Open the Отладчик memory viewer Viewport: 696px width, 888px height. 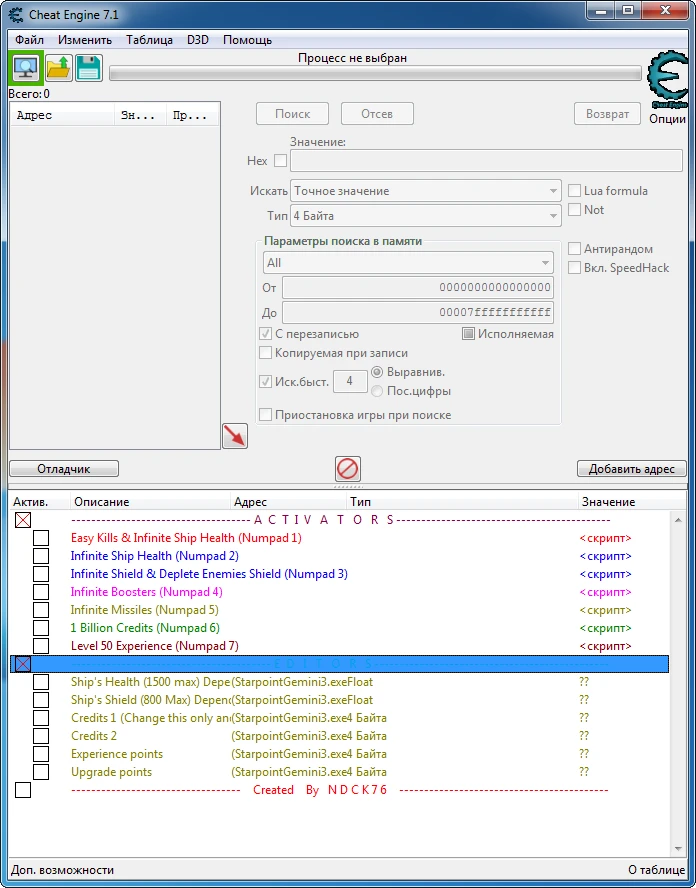coord(64,469)
